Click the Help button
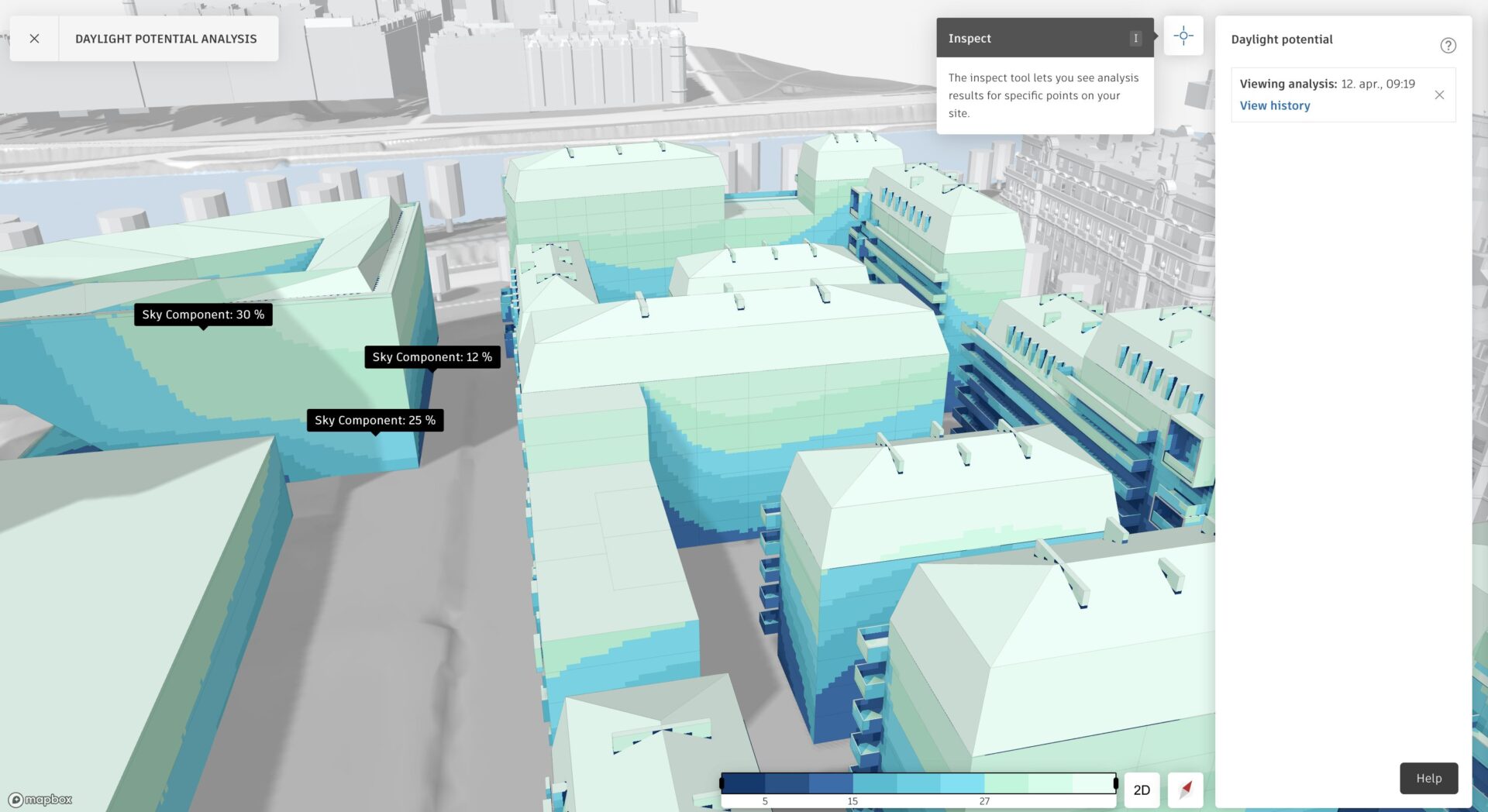The width and height of the screenshot is (1488, 812). point(1428,778)
